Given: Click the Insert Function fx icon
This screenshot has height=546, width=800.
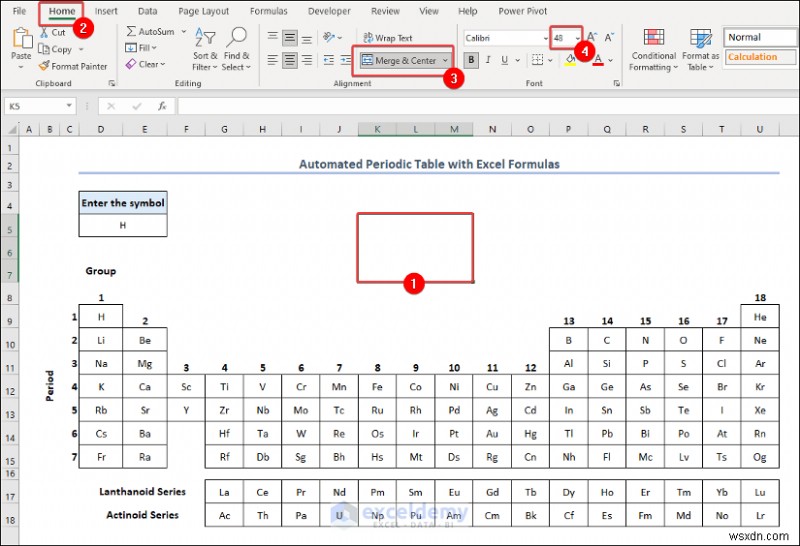Looking at the screenshot, I should pos(162,106).
